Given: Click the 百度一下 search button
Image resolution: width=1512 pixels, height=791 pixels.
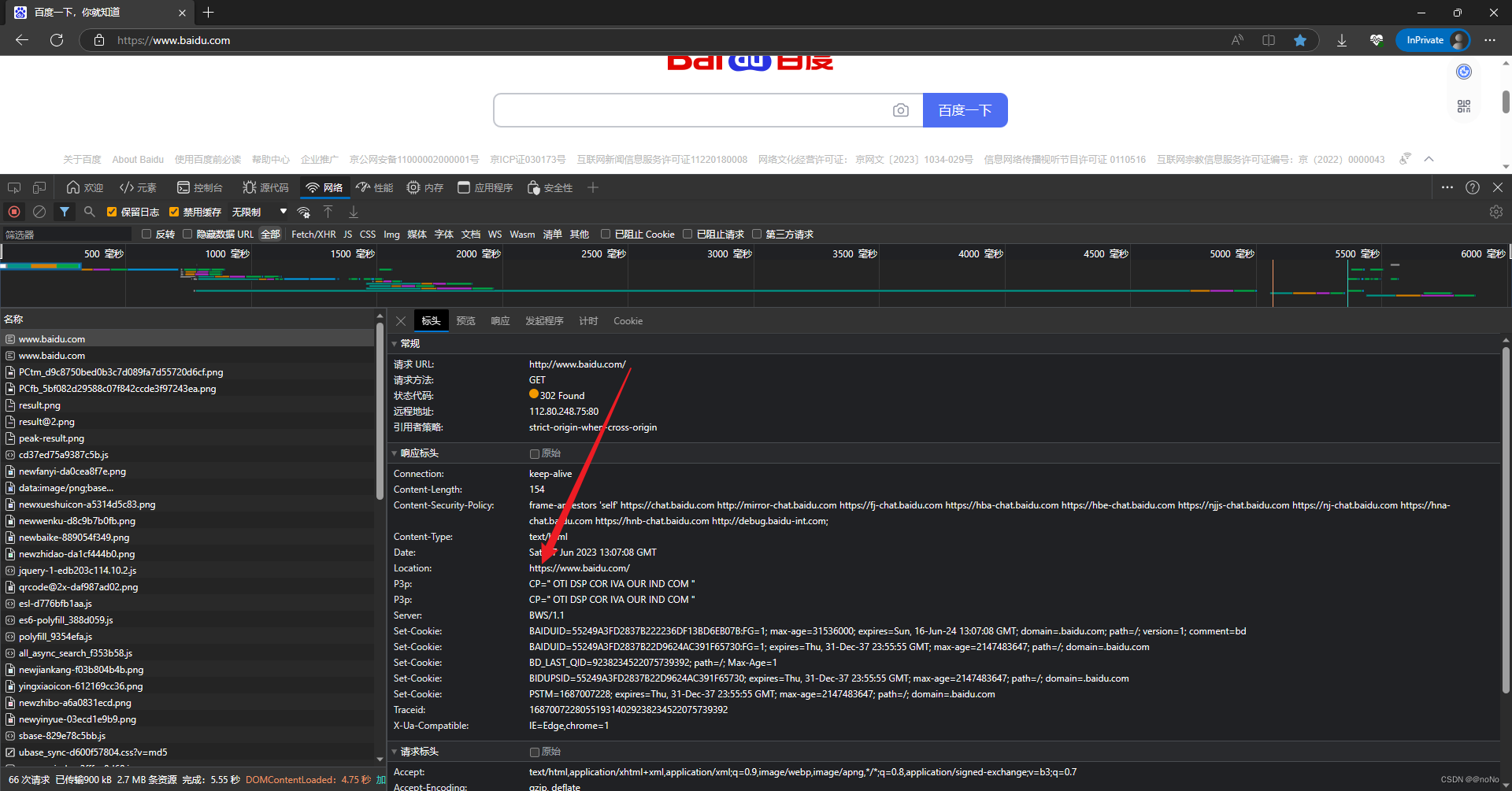Looking at the screenshot, I should (965, 110).
